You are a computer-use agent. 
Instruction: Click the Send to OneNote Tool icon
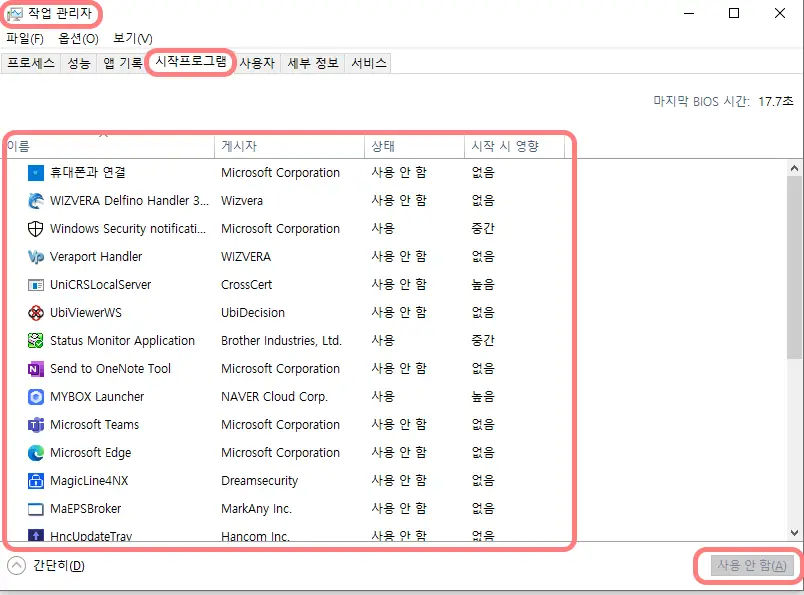point(35,369)
